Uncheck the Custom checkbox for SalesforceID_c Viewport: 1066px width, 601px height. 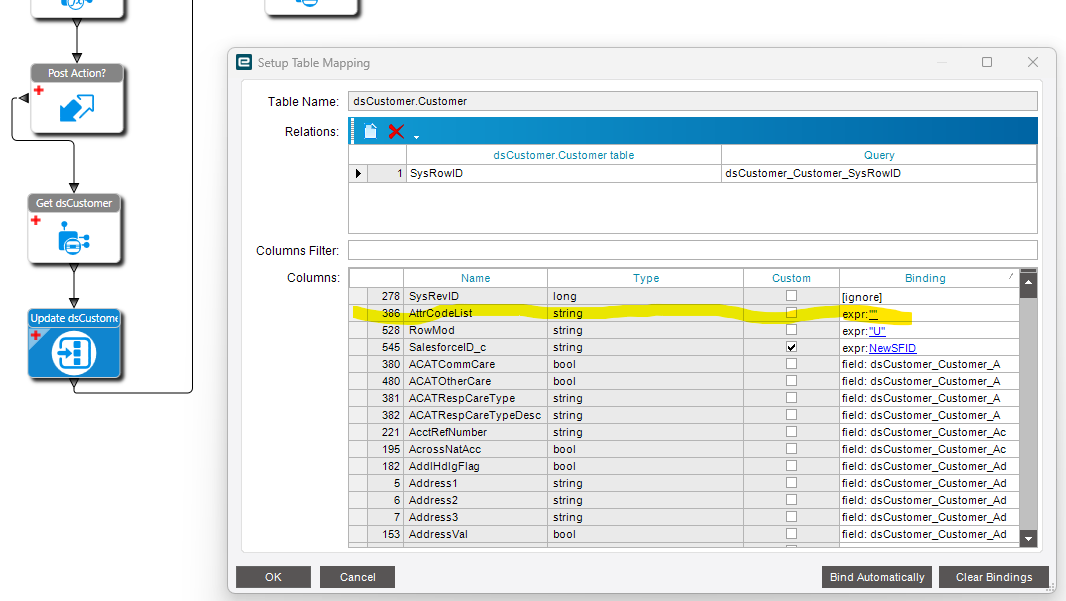[x=791, y=346]
